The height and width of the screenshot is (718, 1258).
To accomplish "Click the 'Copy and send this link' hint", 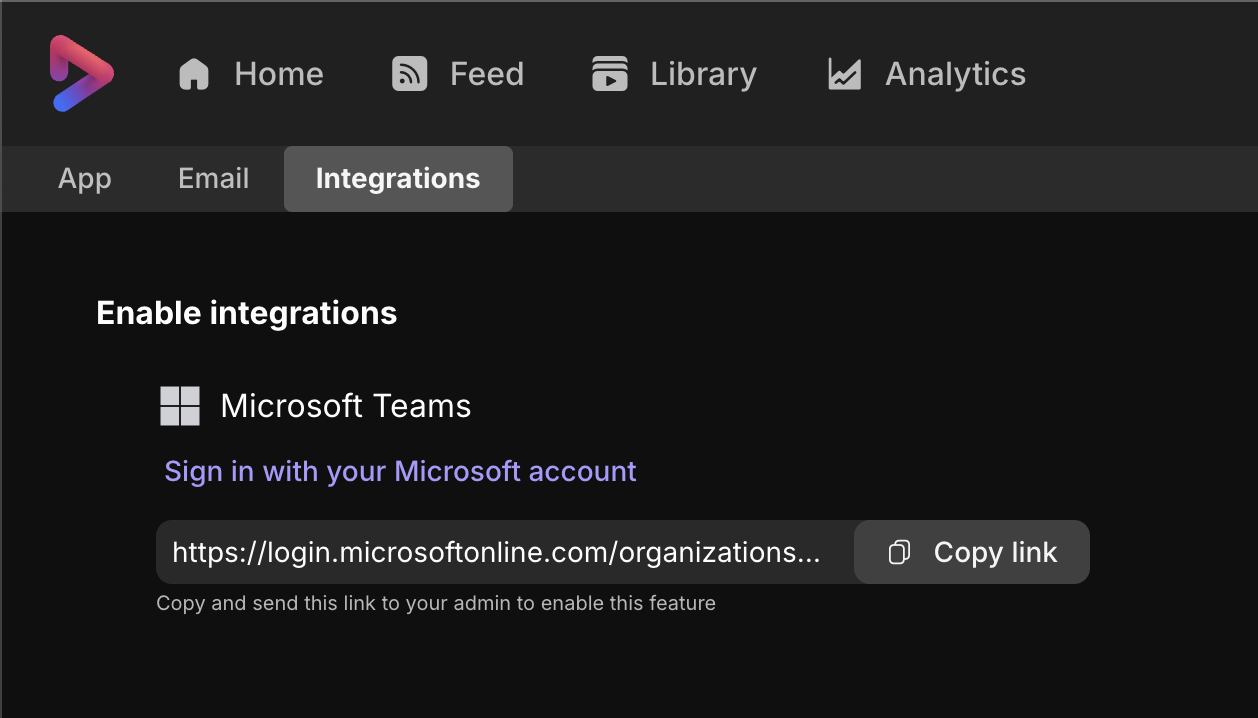I will tap(436, 603).
